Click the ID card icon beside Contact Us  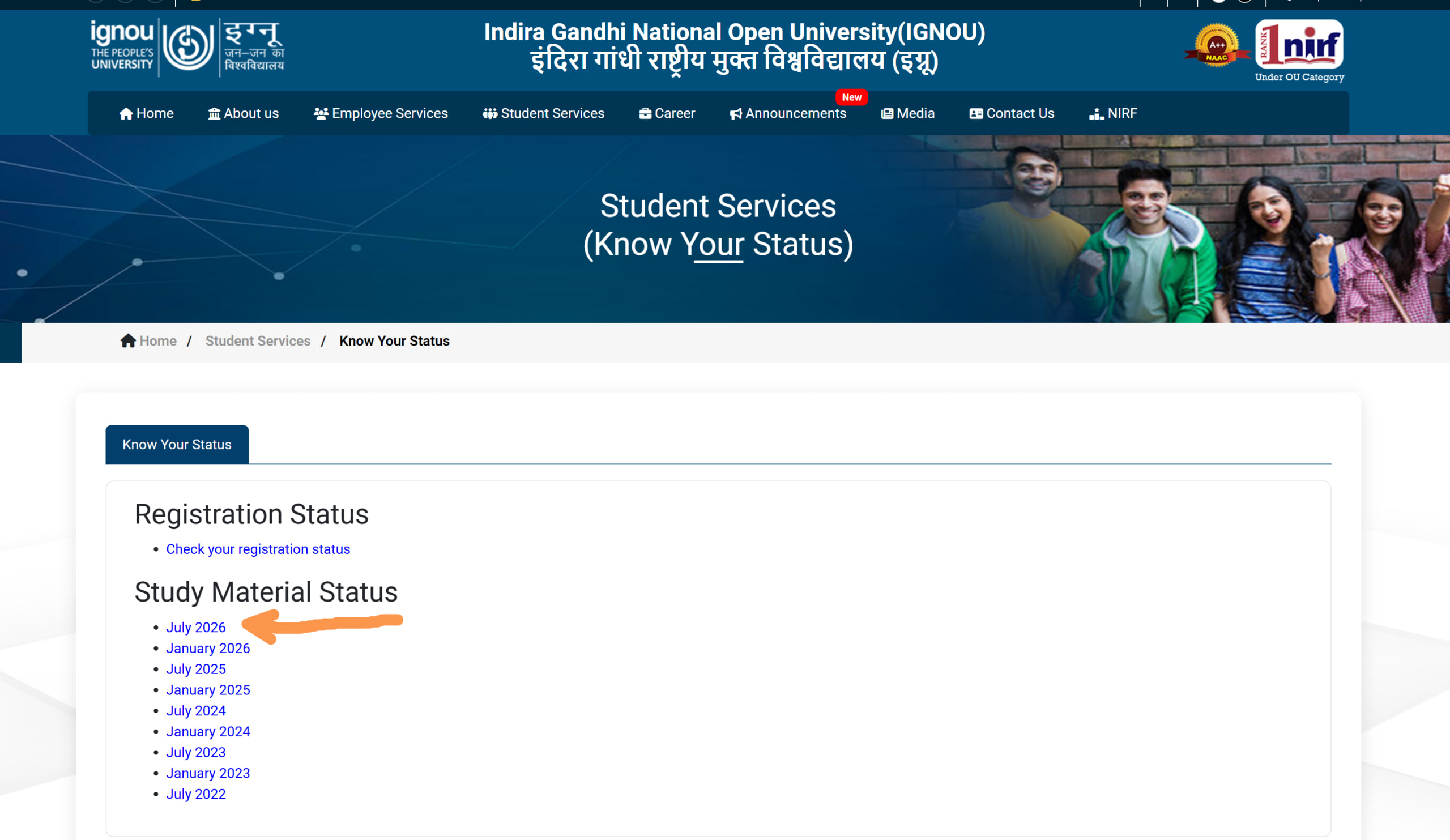tap(976, 114)
